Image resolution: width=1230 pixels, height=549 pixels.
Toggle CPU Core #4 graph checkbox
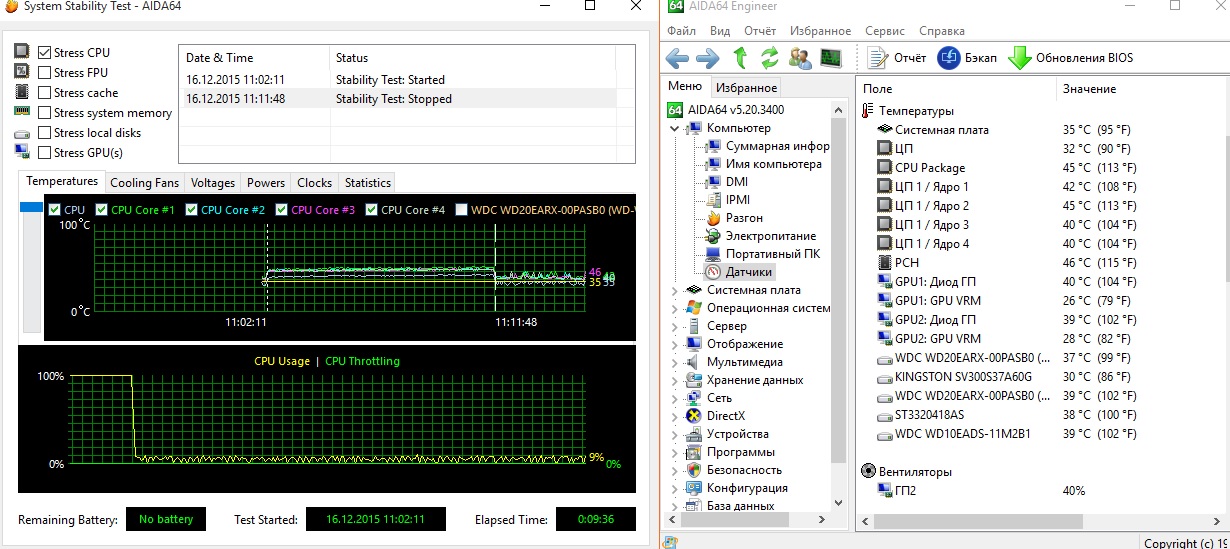click(x=372, y=210)
